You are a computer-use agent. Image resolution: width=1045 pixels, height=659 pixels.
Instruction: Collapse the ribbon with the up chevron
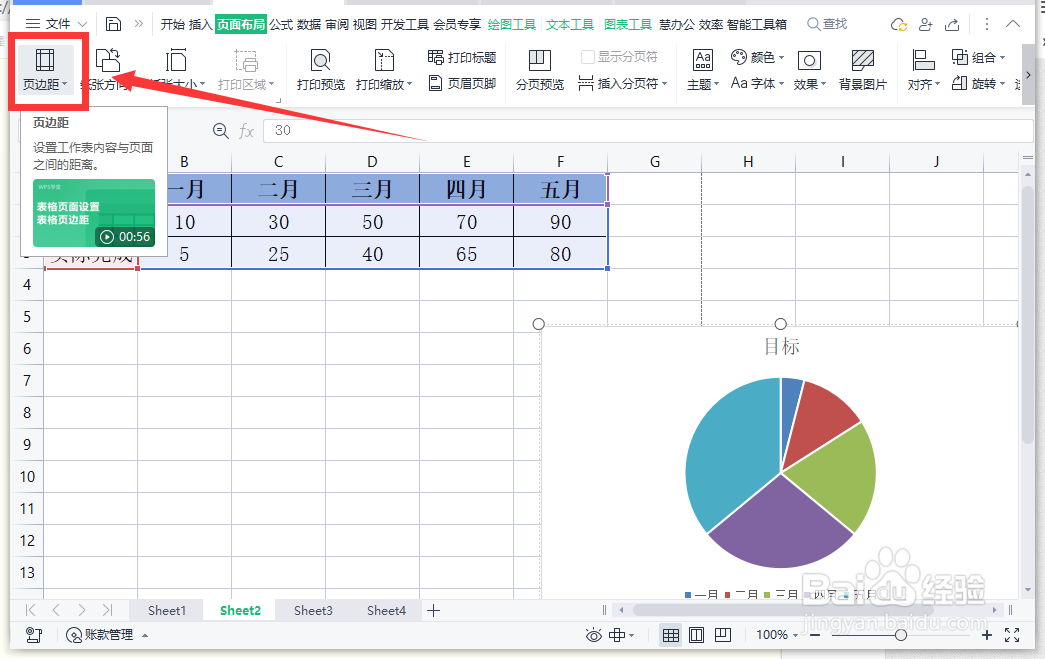[x=1012, y=24]
